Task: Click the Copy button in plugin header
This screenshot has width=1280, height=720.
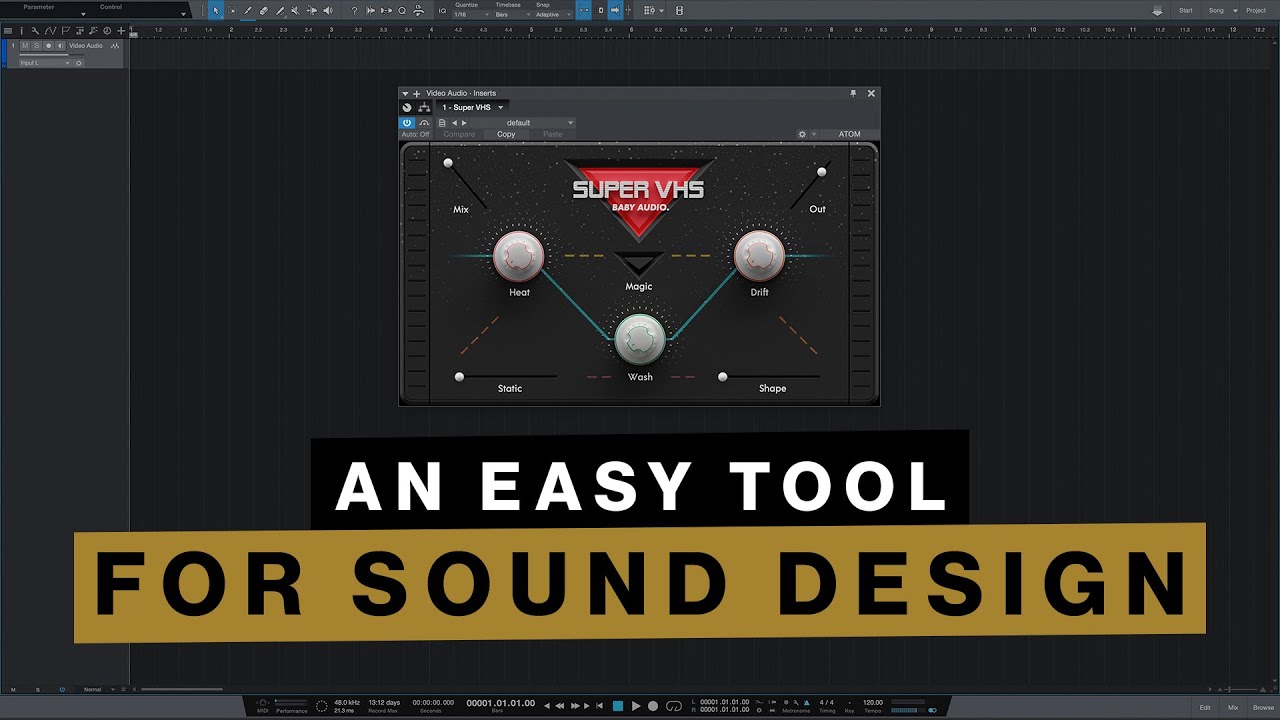Action: pyautogui.click(x=506, y=134)
